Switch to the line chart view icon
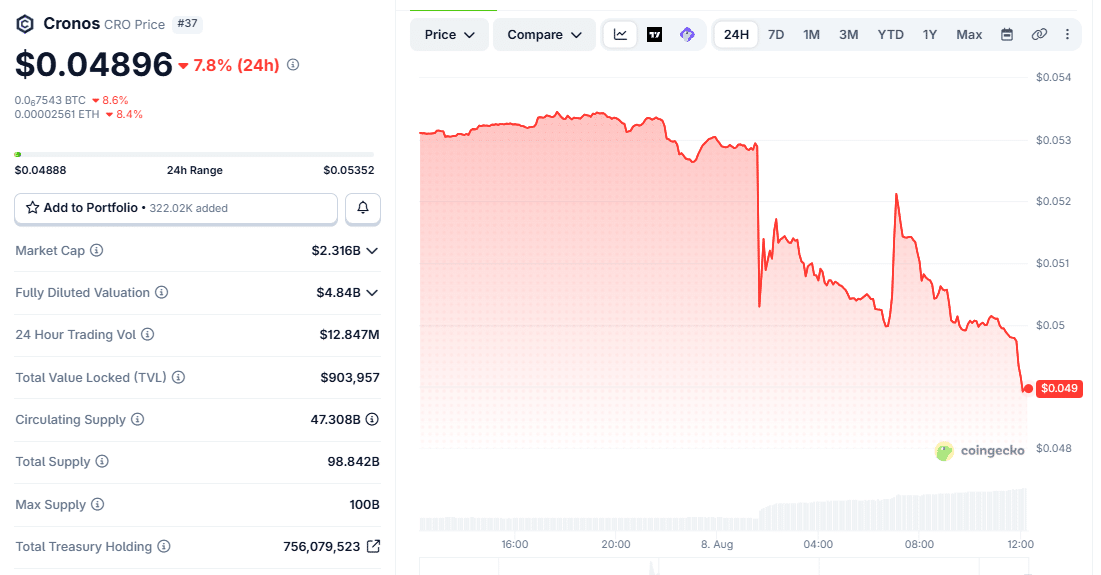This screenshot has width=1101, height=575. pos(620,34)
